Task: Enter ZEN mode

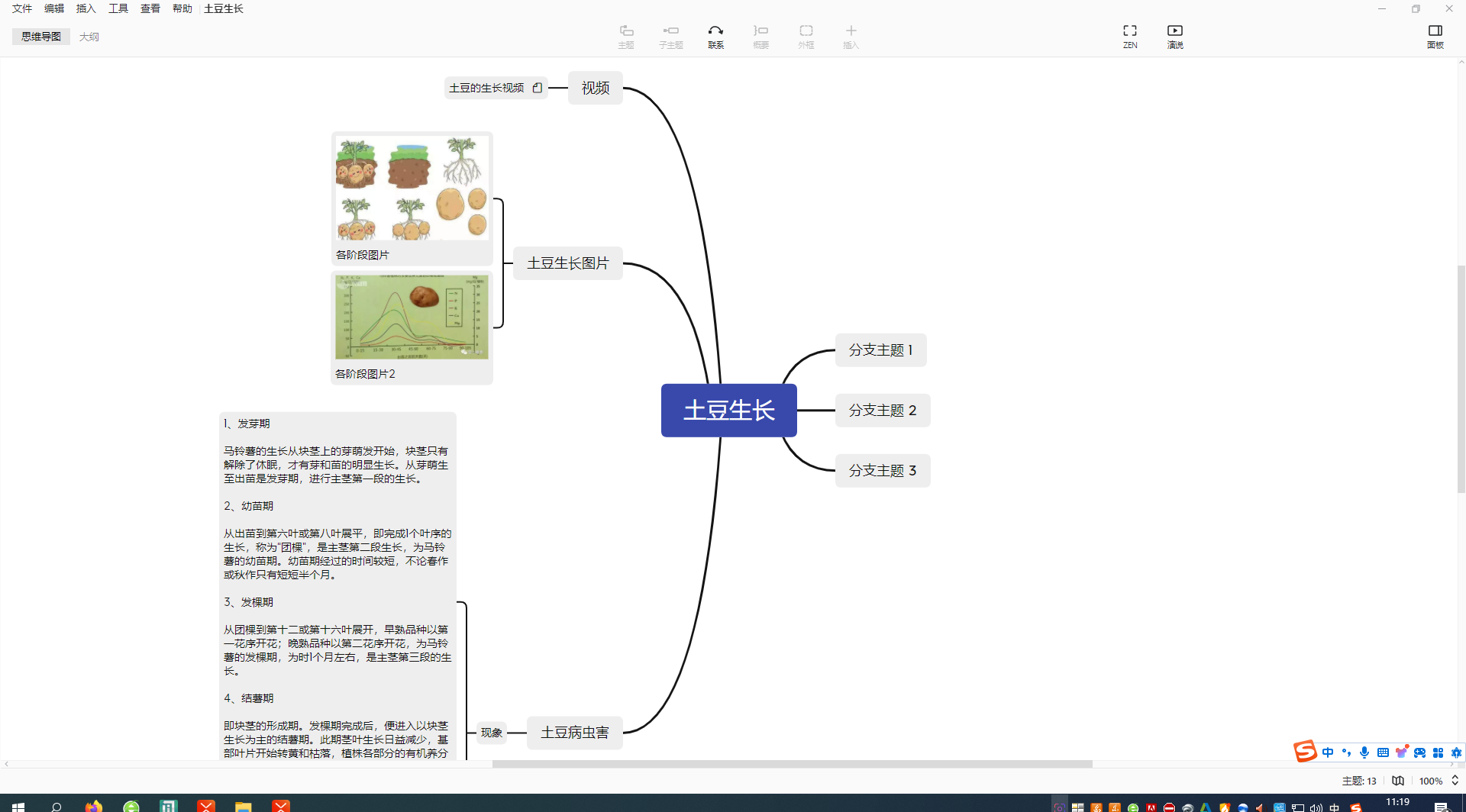Action: click(1130, 36)
